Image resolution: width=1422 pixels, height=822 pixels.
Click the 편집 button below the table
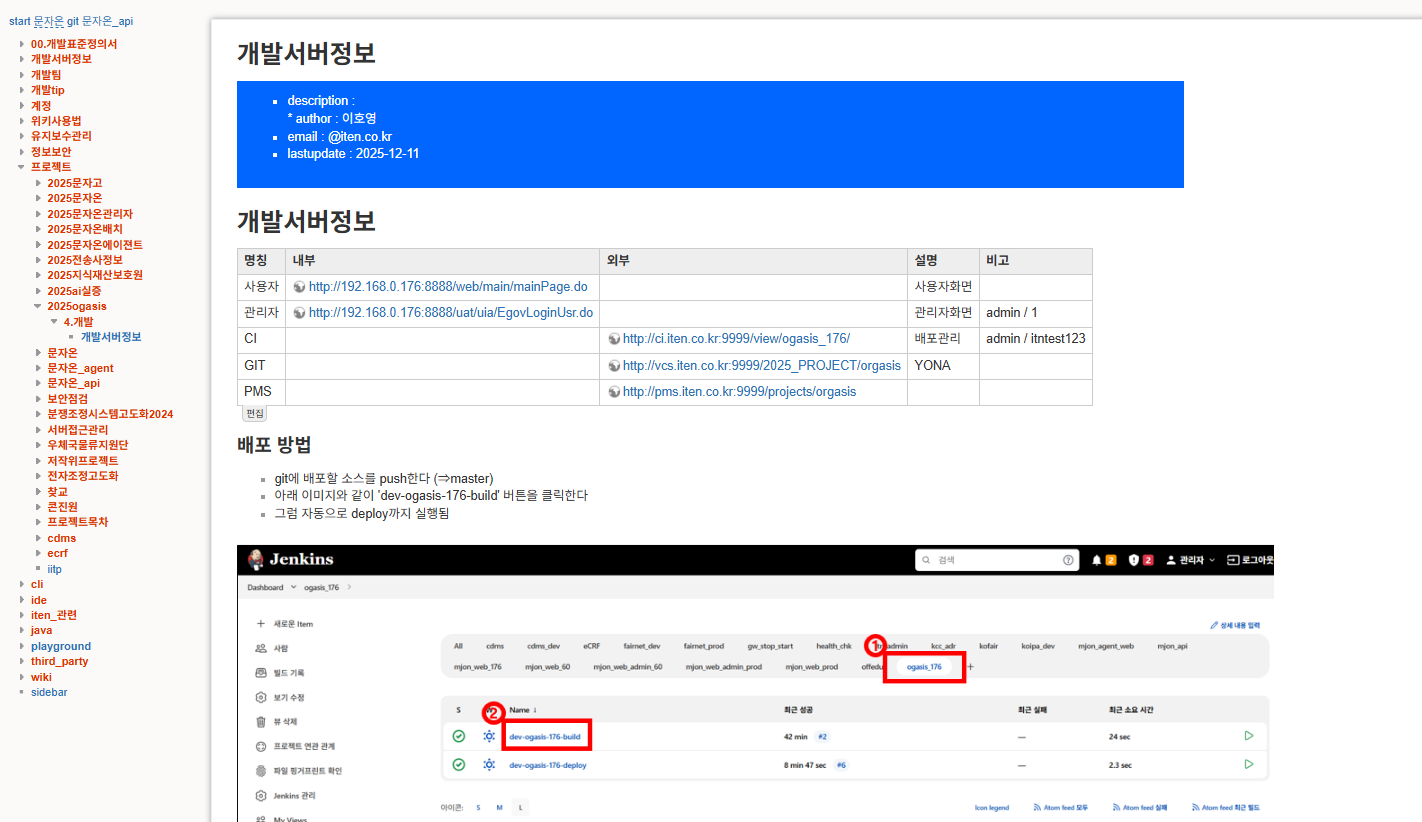pos(254,413)
